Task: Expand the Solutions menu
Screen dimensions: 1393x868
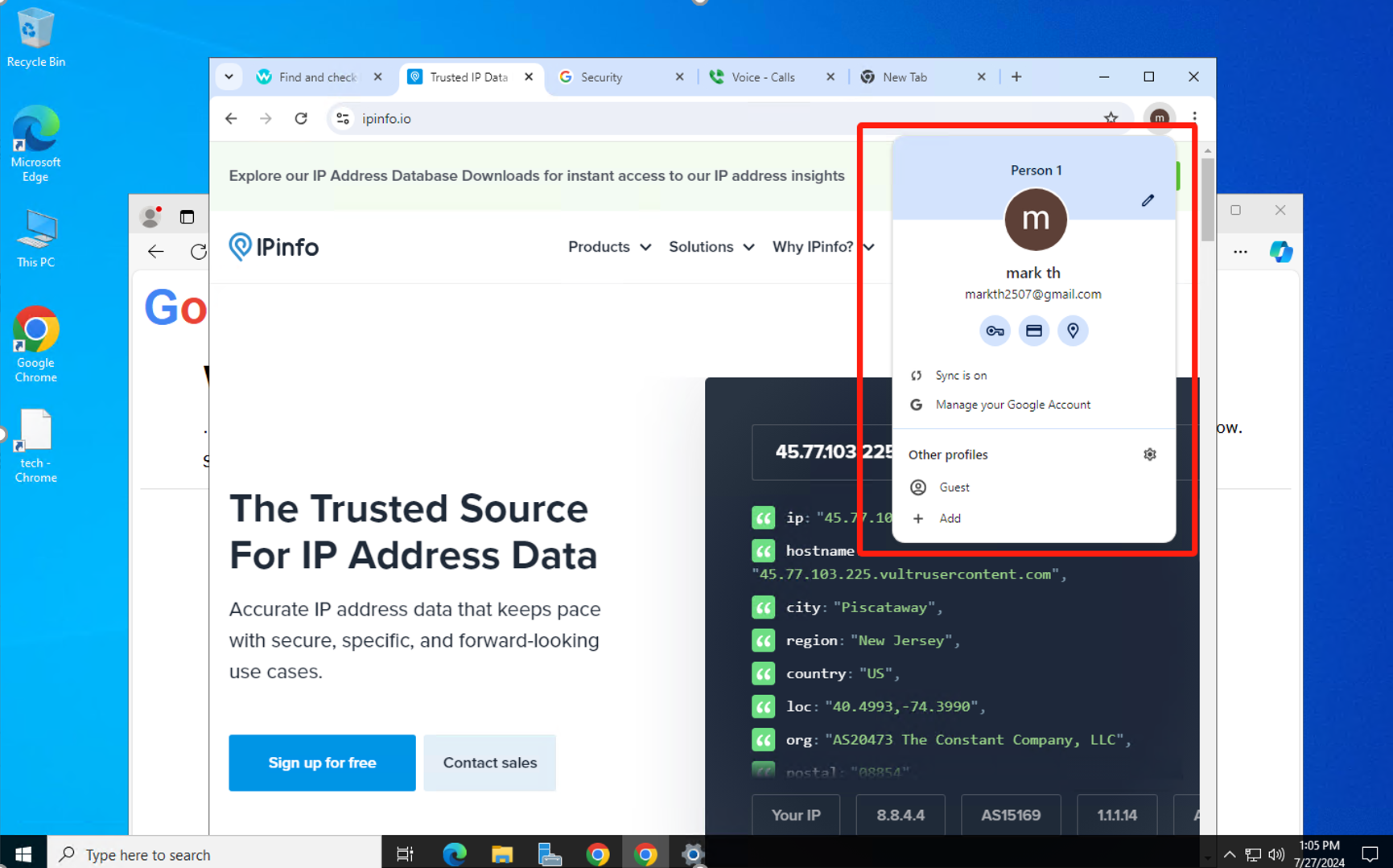Action: click(711, 247)
